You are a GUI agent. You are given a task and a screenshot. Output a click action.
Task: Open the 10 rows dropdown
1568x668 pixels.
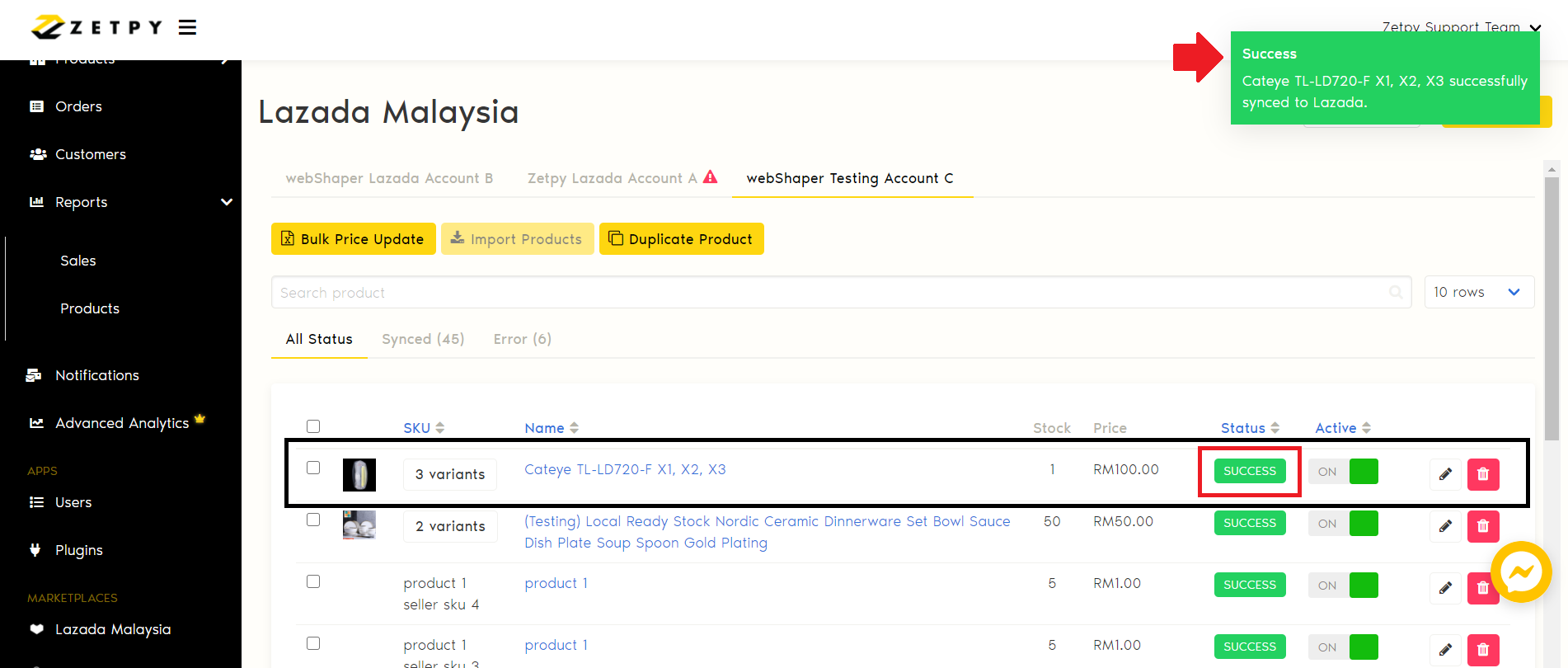coord(1479,292)
